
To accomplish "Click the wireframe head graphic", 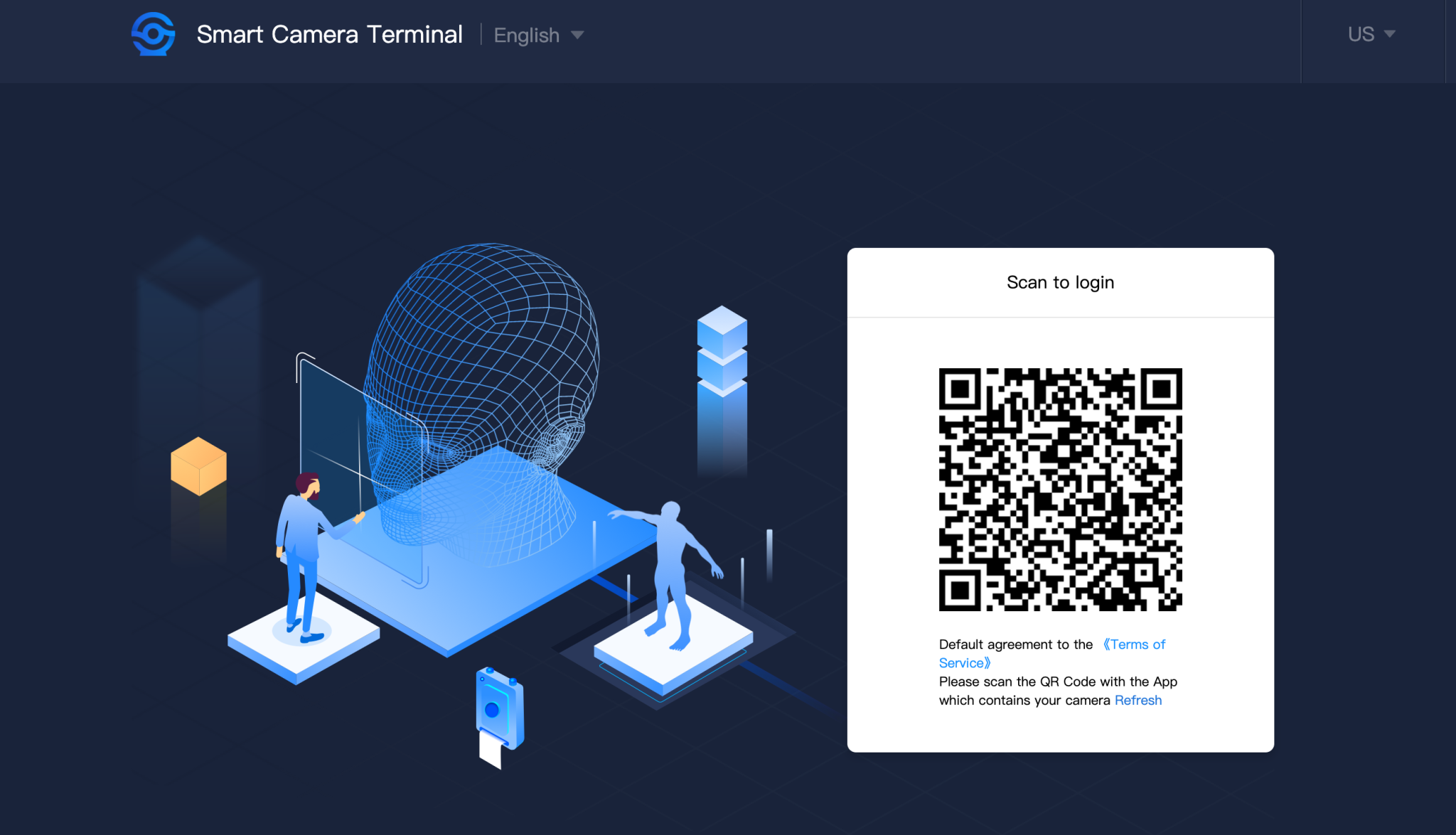I will pos(482,398).
